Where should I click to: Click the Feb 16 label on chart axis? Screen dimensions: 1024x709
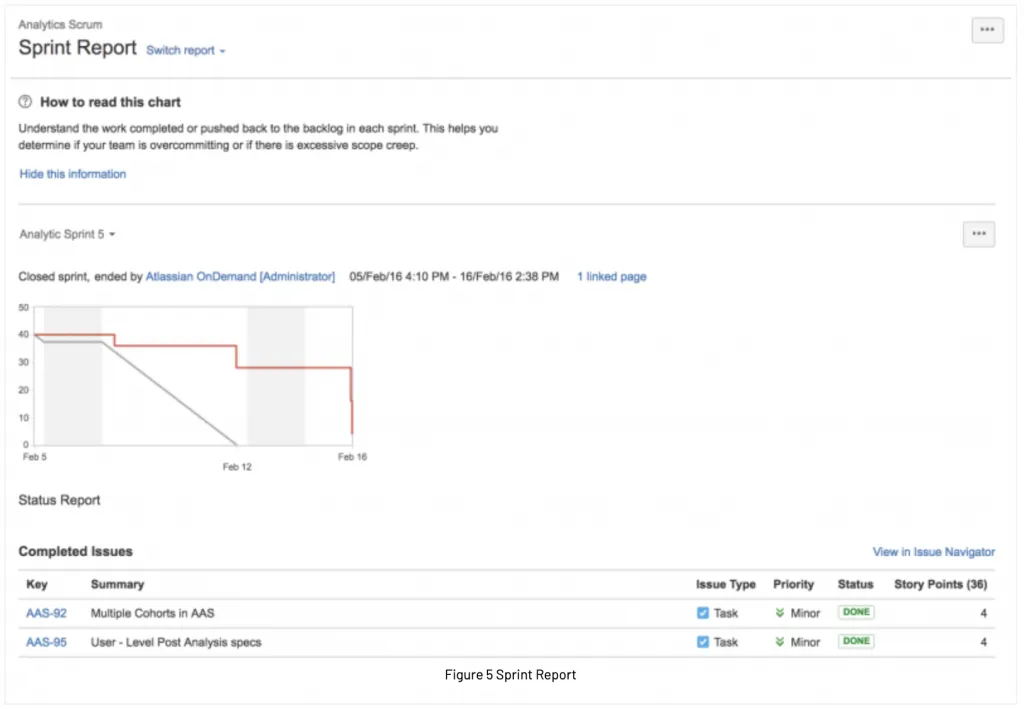click(x=352, y=457)
